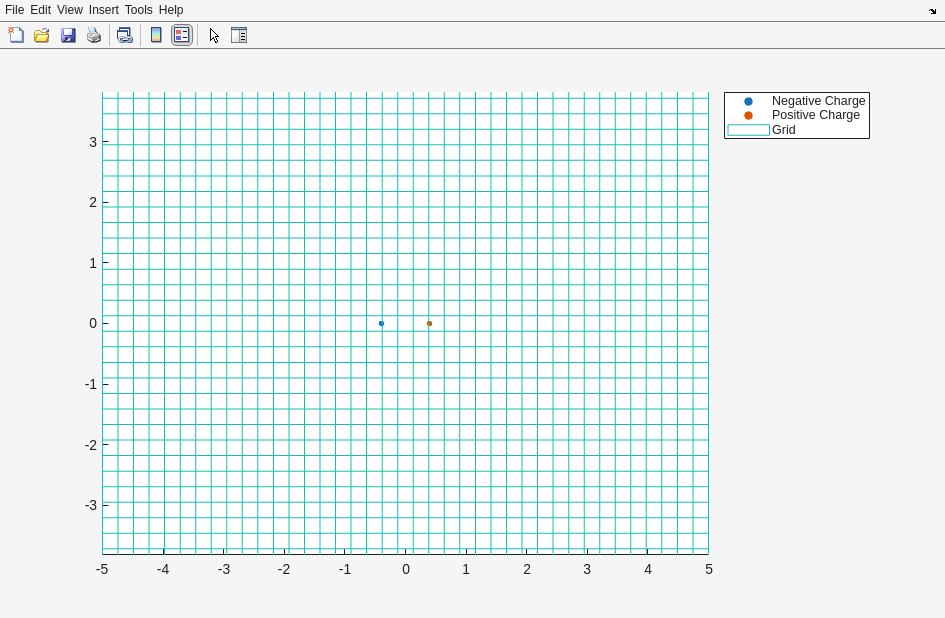Expand the Tools menu

tap(138, 10)
